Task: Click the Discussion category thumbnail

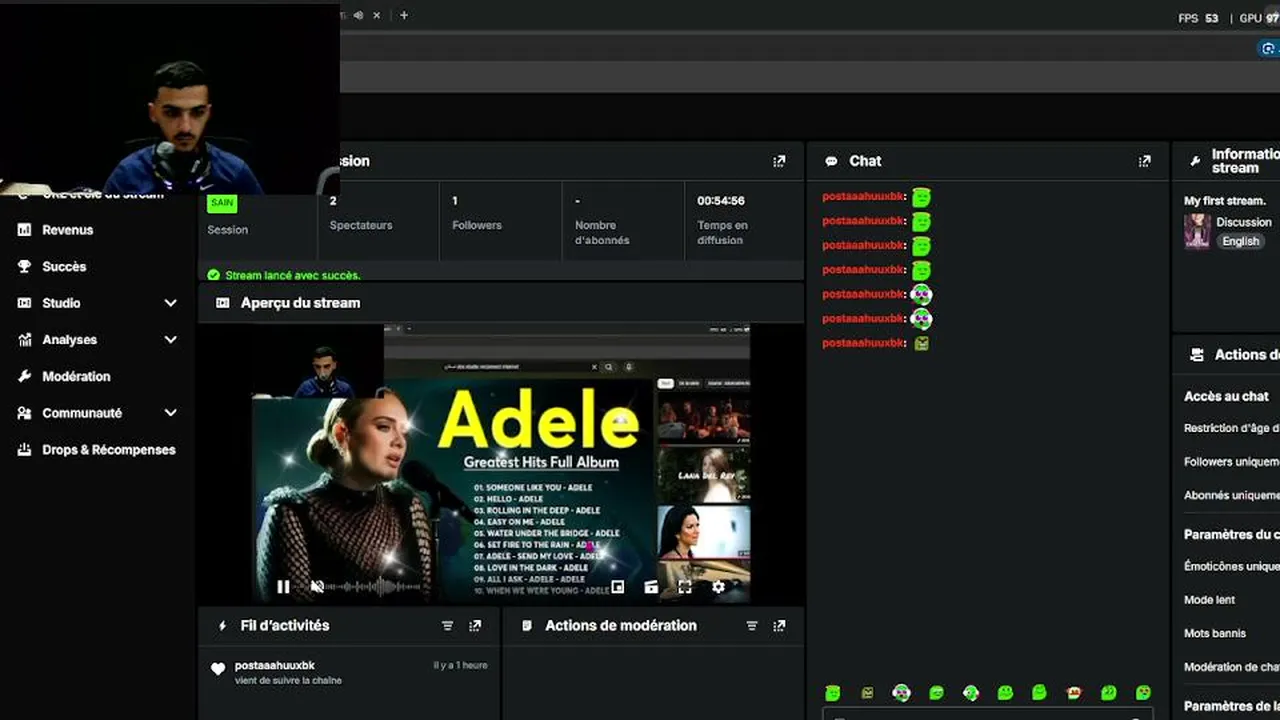Action: pyautogui.click(x=1197, y=231)
